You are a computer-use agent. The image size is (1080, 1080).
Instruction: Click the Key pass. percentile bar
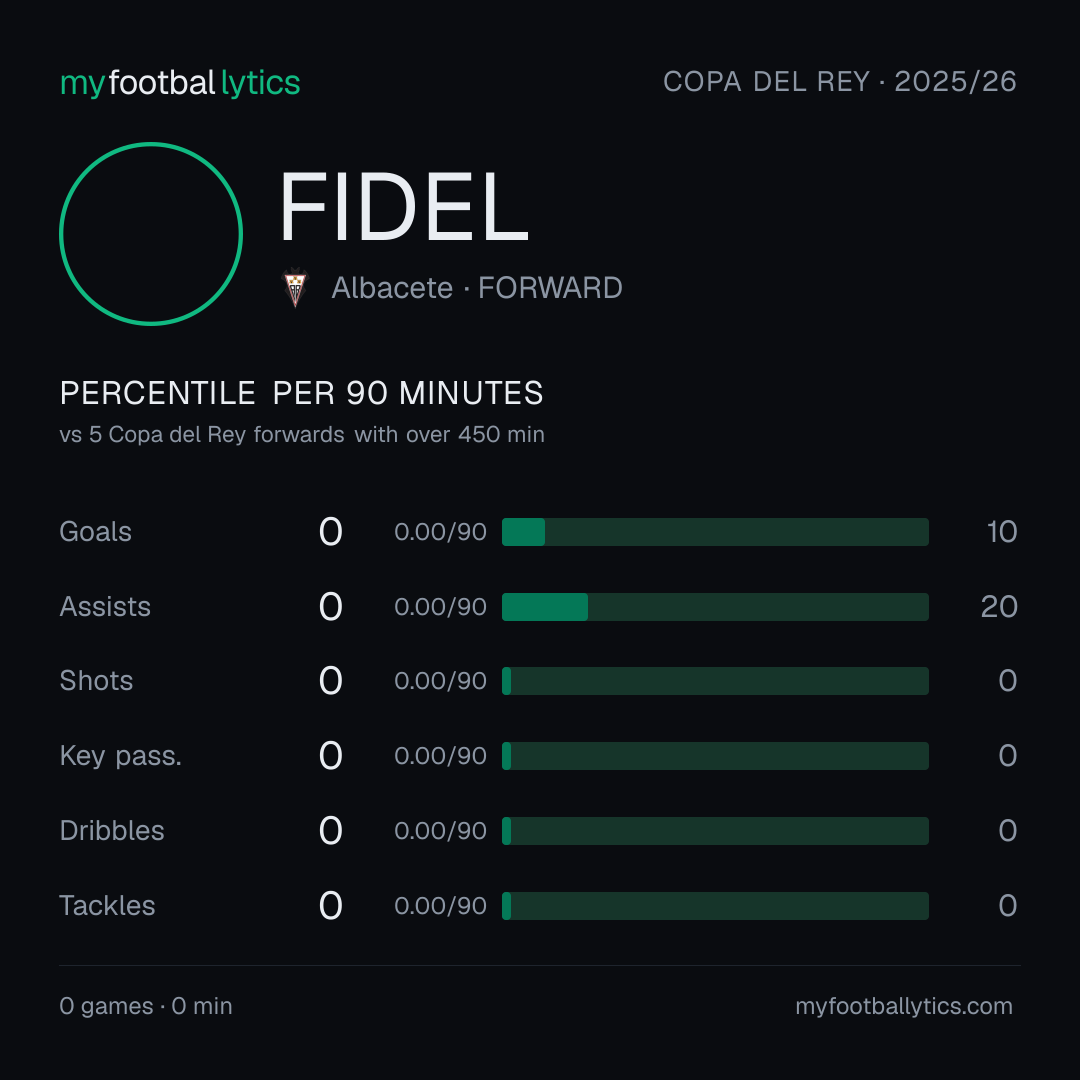click(715, 756)
